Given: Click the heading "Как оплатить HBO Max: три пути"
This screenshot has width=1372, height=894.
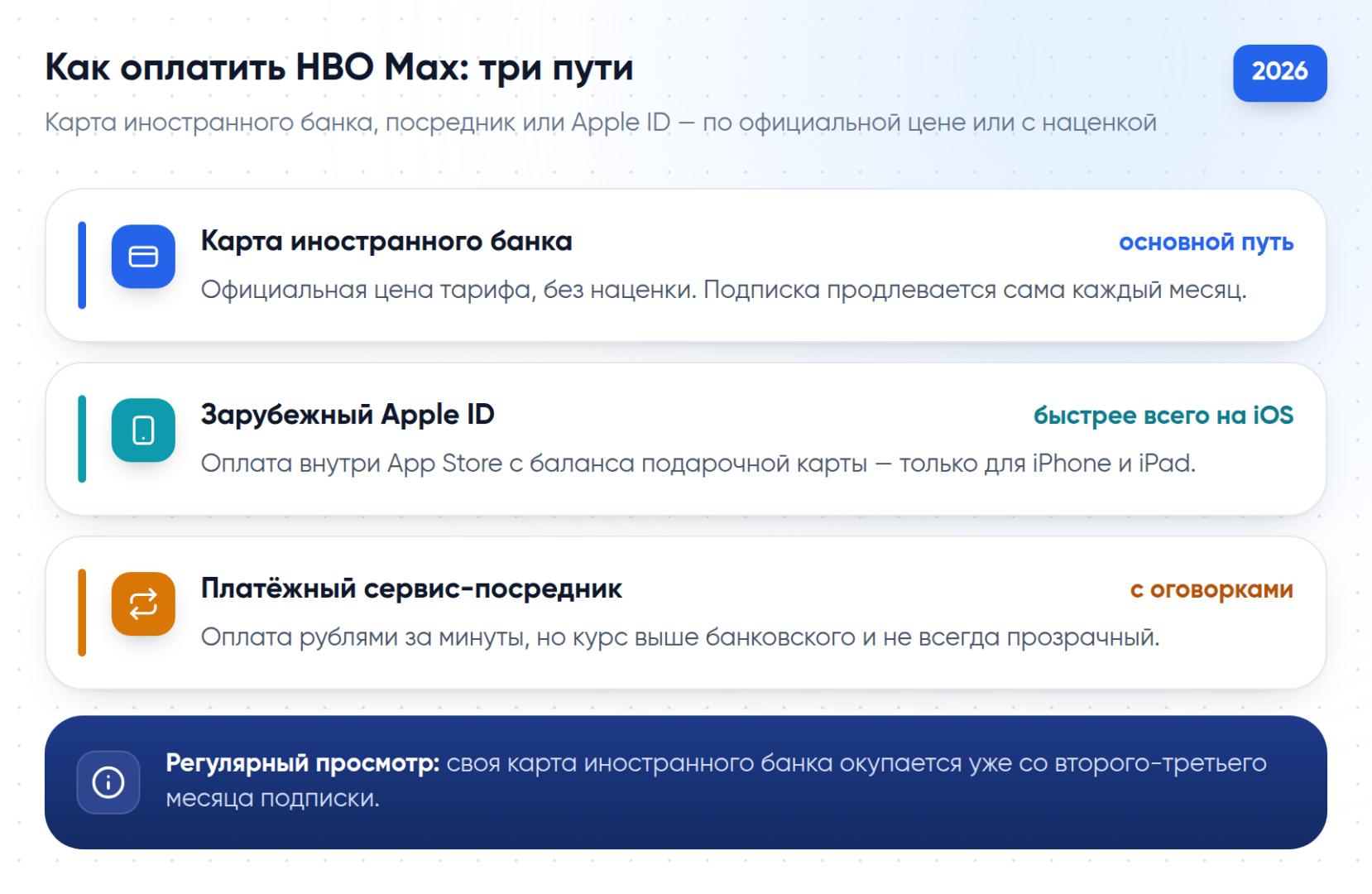Looking at the screenshot, I should [339, 67].
